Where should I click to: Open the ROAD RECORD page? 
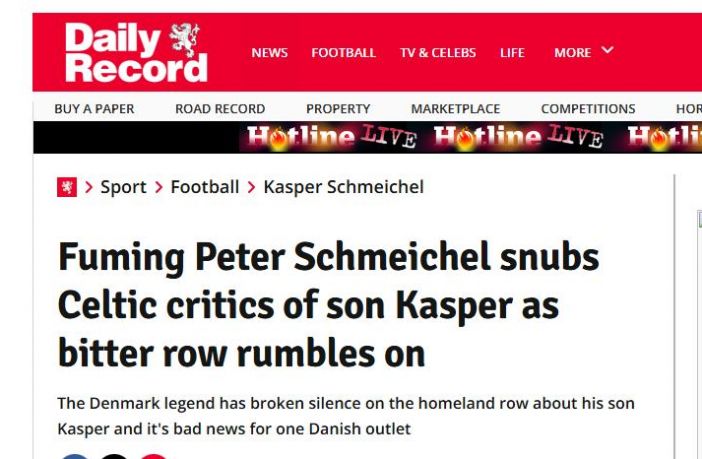pyautogui.click(x=220, y=109)
